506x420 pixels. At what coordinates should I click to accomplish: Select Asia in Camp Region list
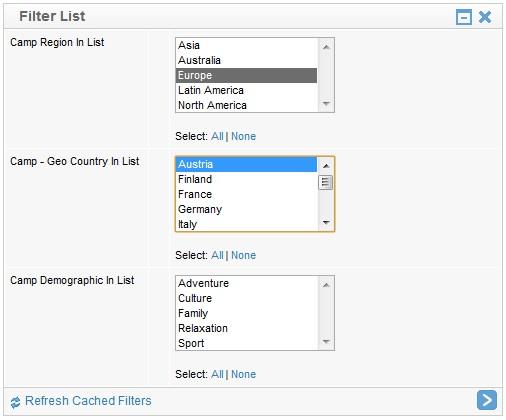pos(246,45)
